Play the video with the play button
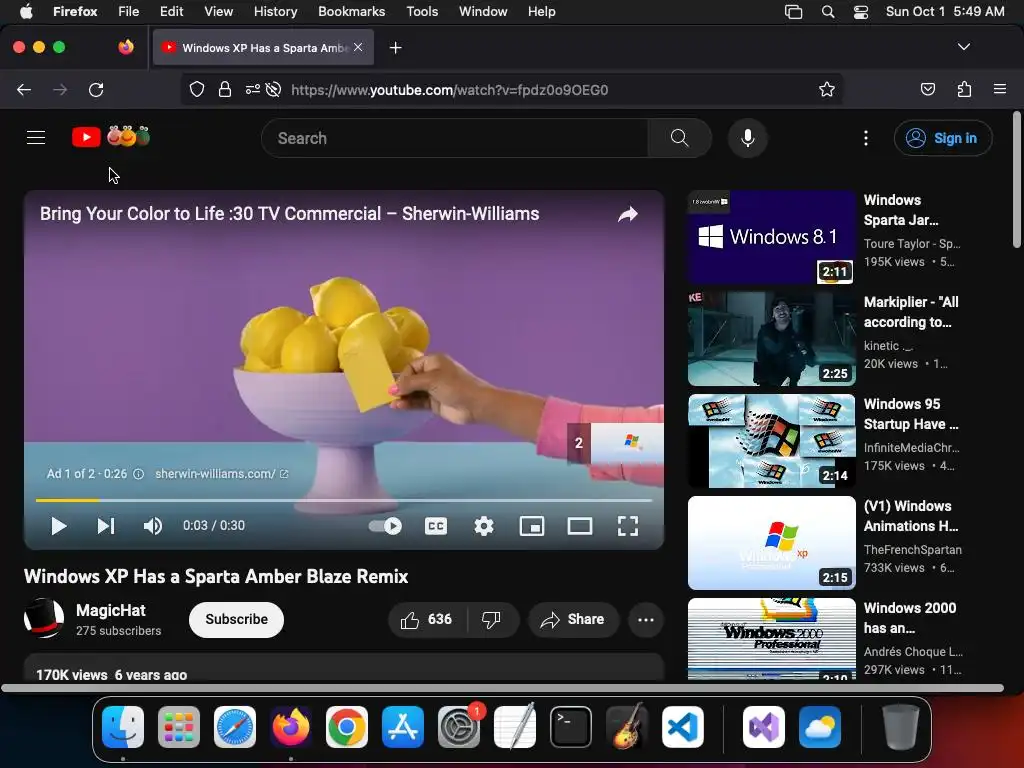1024x768 pixels. pyautogui.click(x=59, y=526)
